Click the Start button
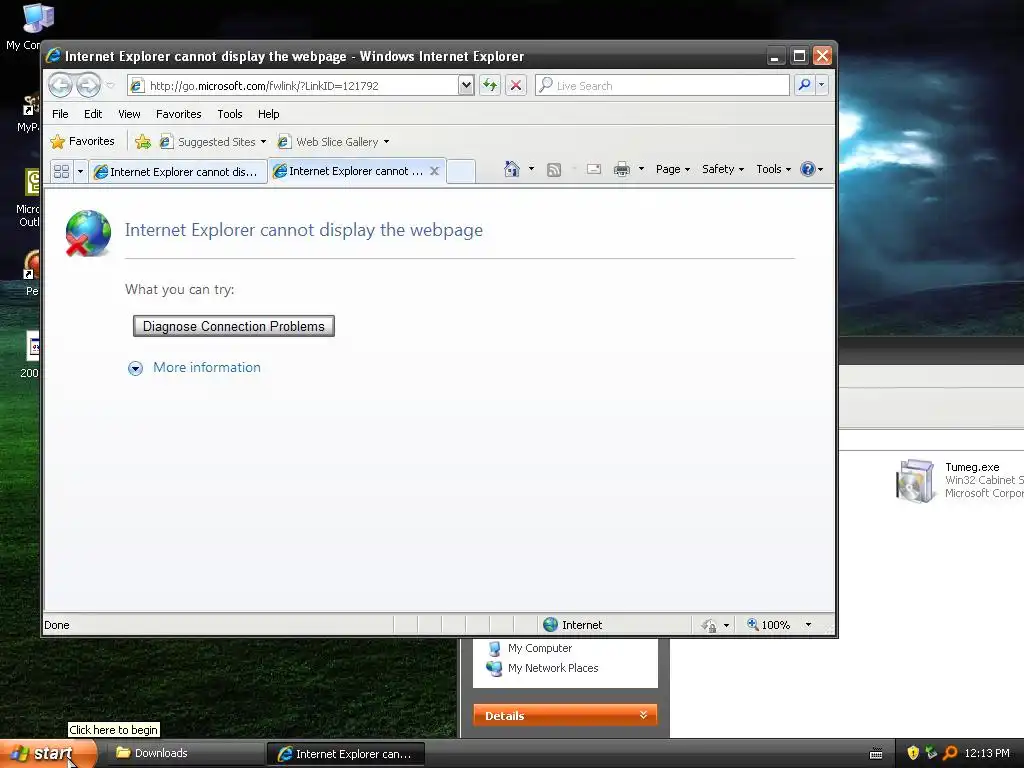Screen dimensions: 1024x768 48,754
